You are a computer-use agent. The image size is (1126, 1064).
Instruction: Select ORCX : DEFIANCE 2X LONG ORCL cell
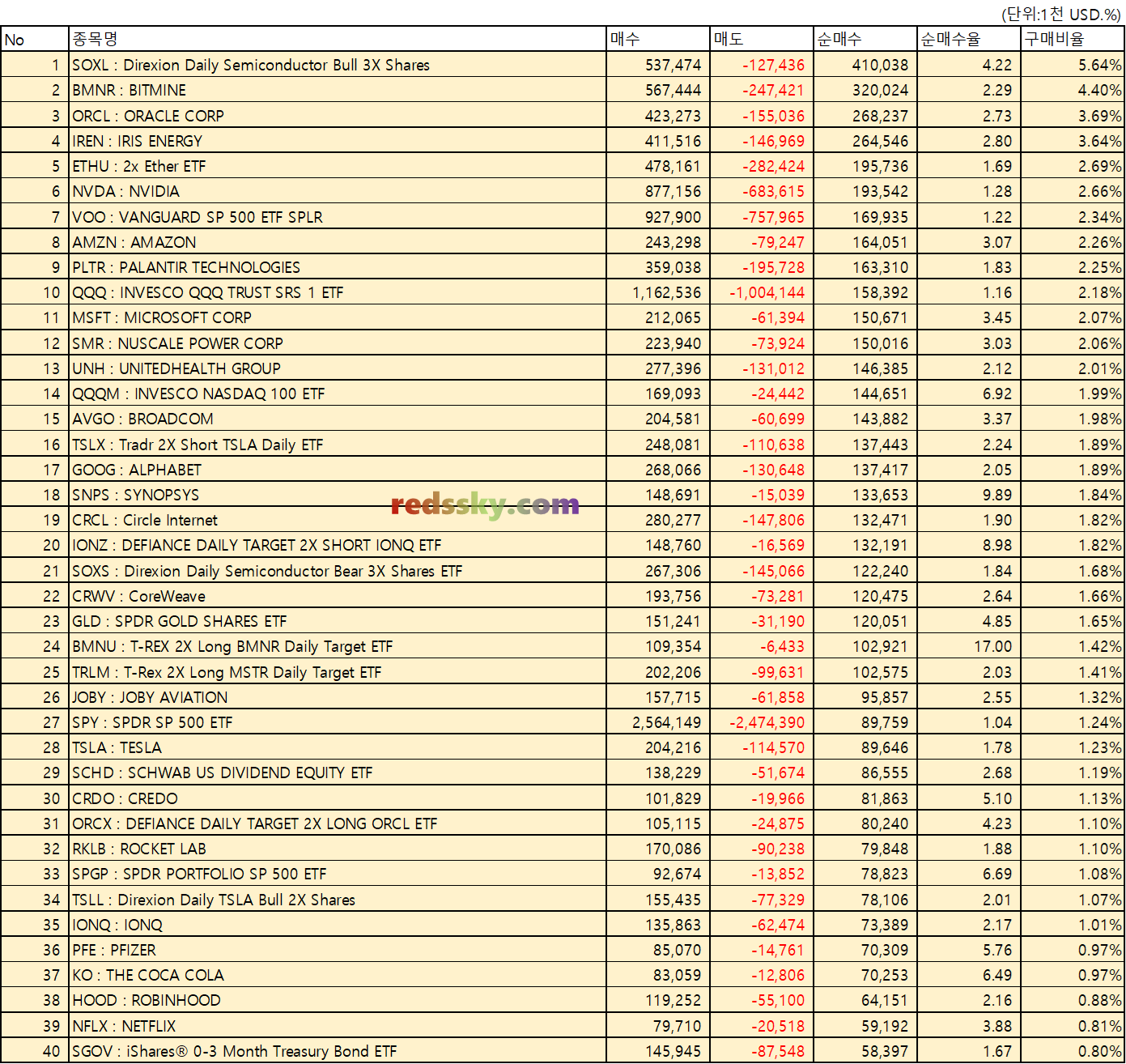[x=338, y=824]
